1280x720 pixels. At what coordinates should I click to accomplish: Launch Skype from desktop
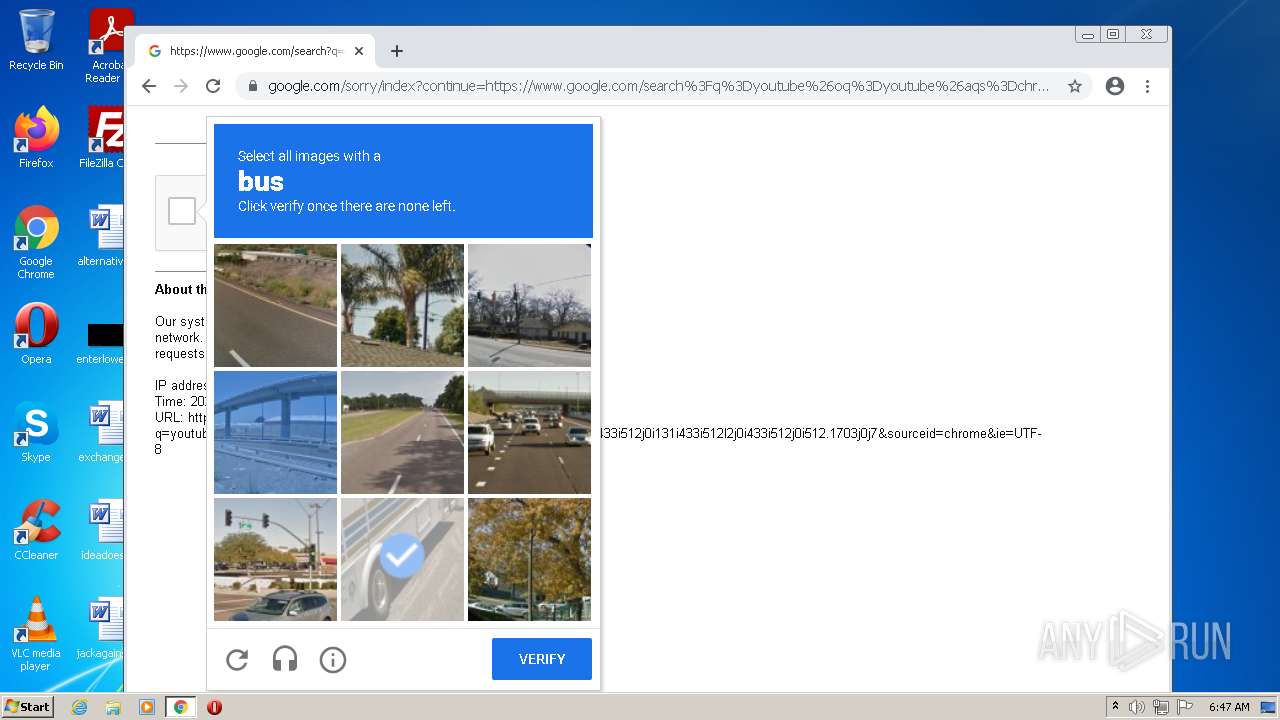[36, 431]
